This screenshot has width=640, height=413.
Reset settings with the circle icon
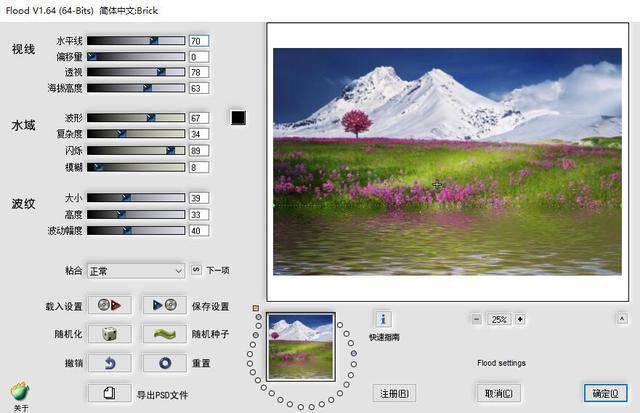pos(164,363)
